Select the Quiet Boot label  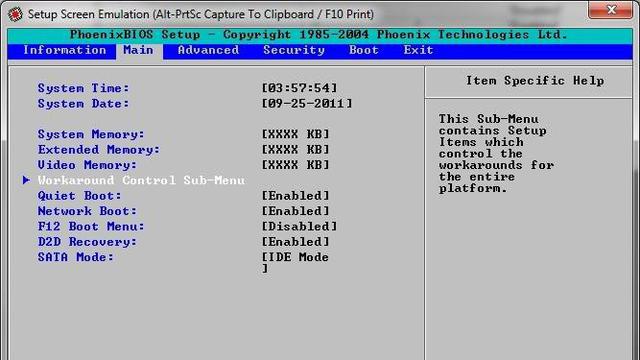pos(80,196)
